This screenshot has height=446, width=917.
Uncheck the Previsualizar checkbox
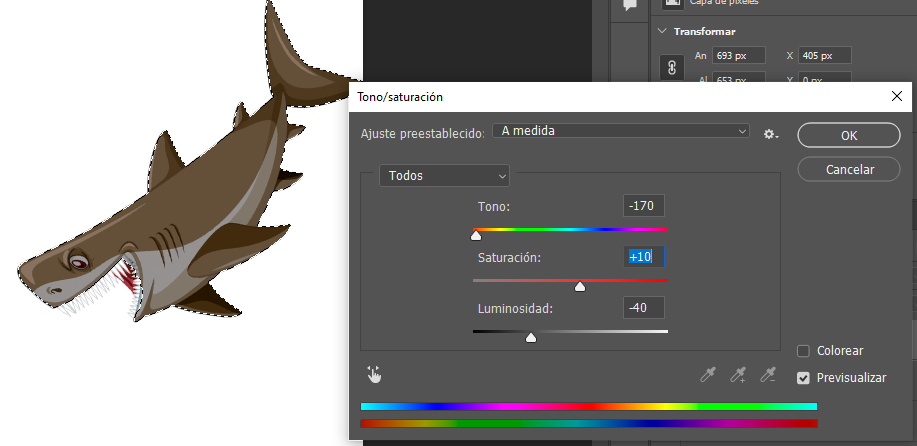[x=803, y=378]
